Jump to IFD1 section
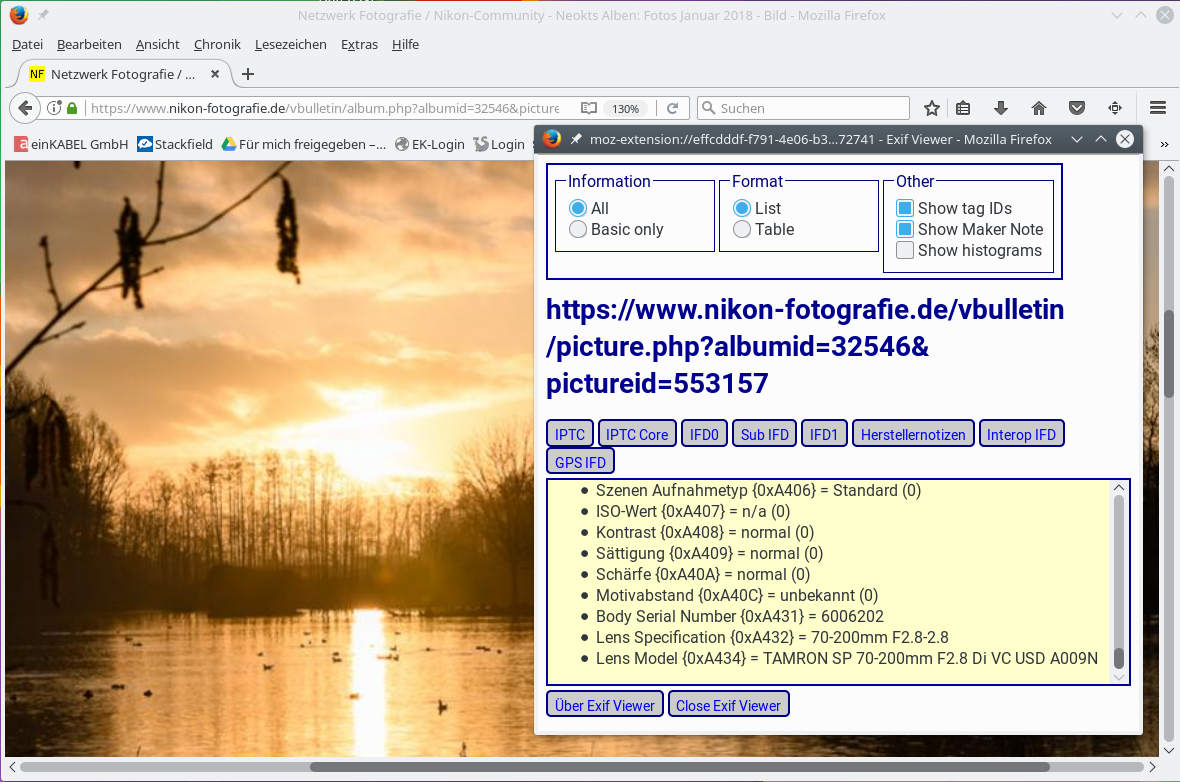This screenshot has width=1180, height=782. coord(824,434)
